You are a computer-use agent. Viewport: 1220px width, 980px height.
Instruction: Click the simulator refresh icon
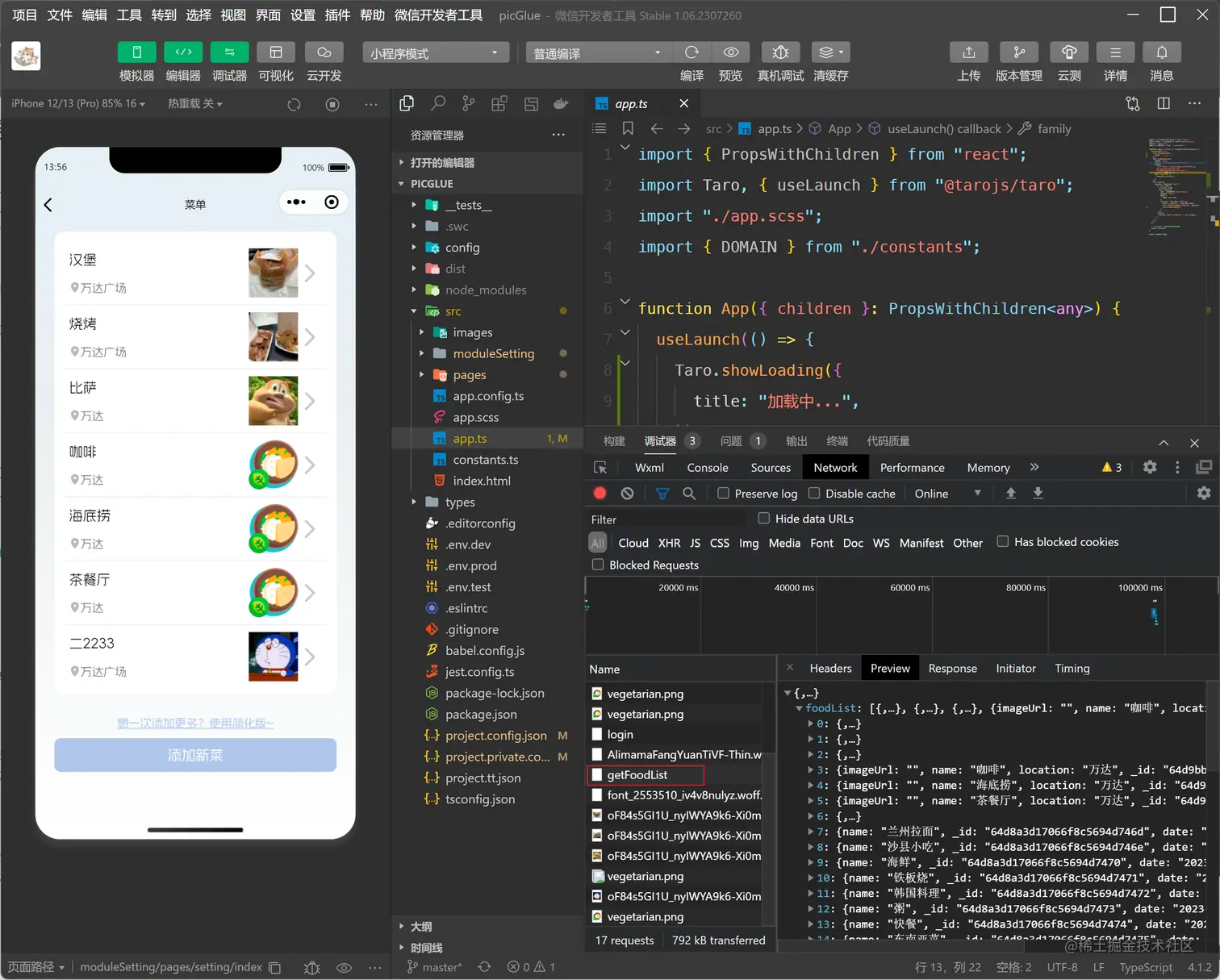pos(294,104)
